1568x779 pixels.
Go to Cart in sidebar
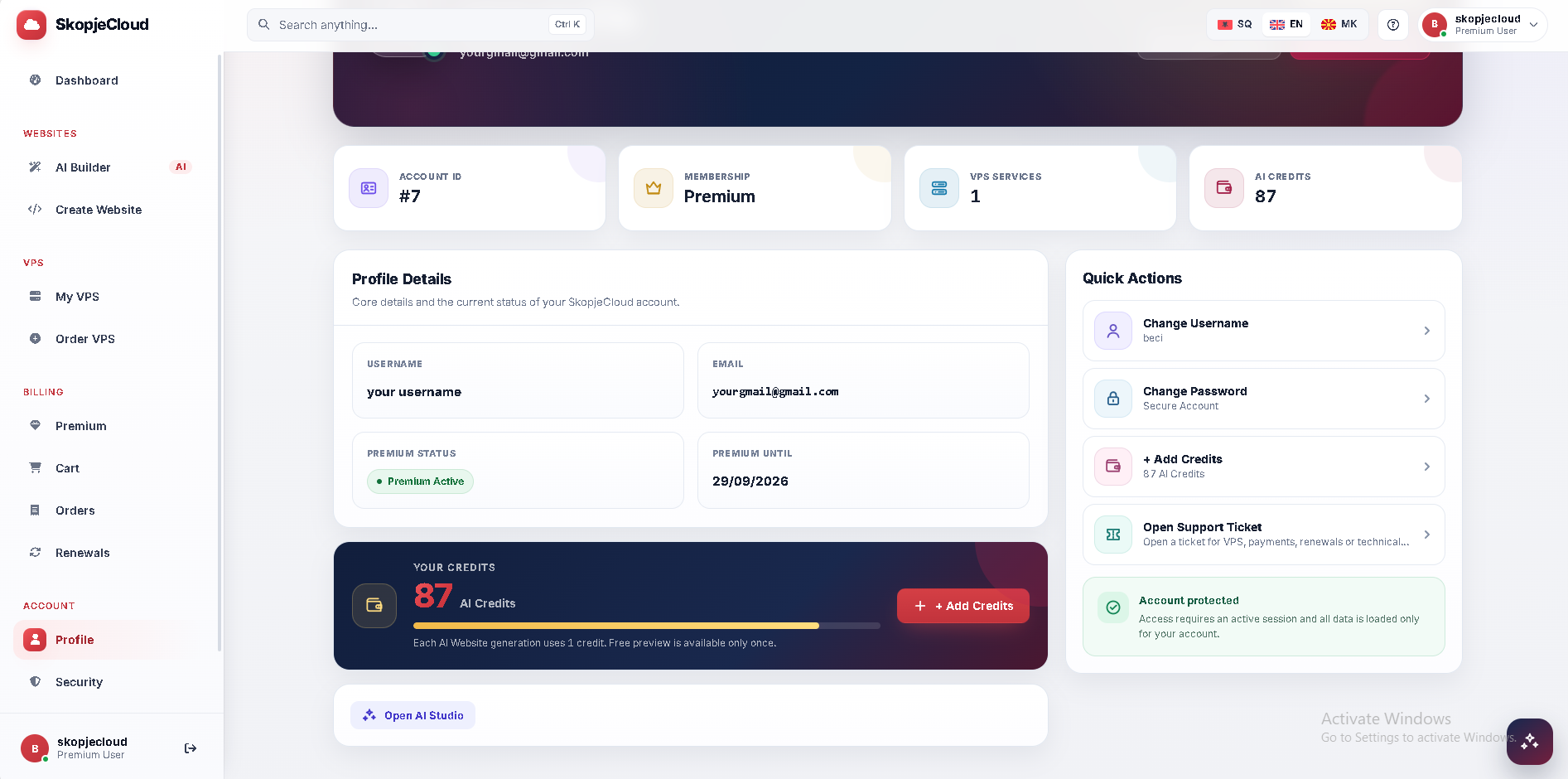pos(109,468)
